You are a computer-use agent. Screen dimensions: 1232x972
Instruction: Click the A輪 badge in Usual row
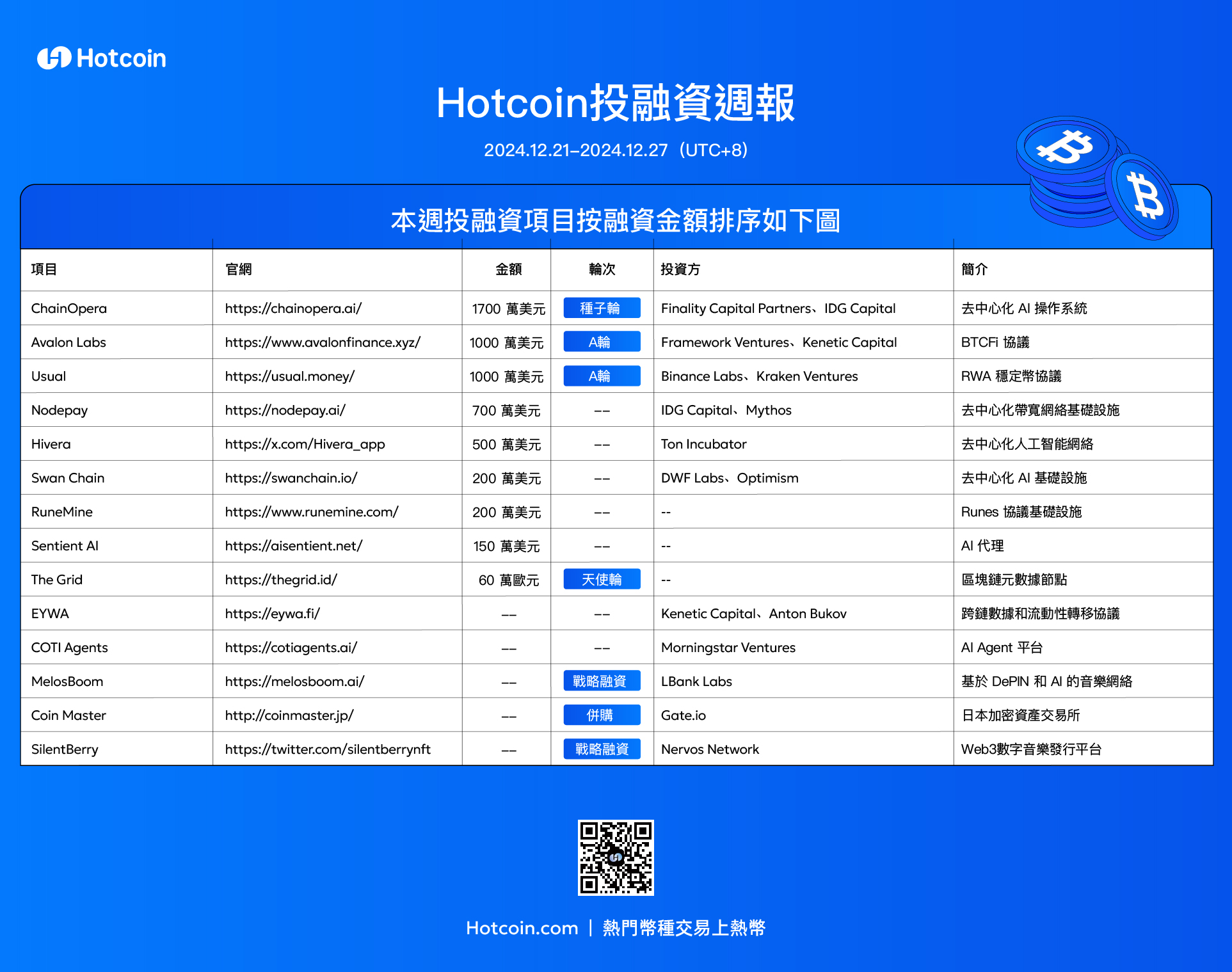(x=602, y=376)
